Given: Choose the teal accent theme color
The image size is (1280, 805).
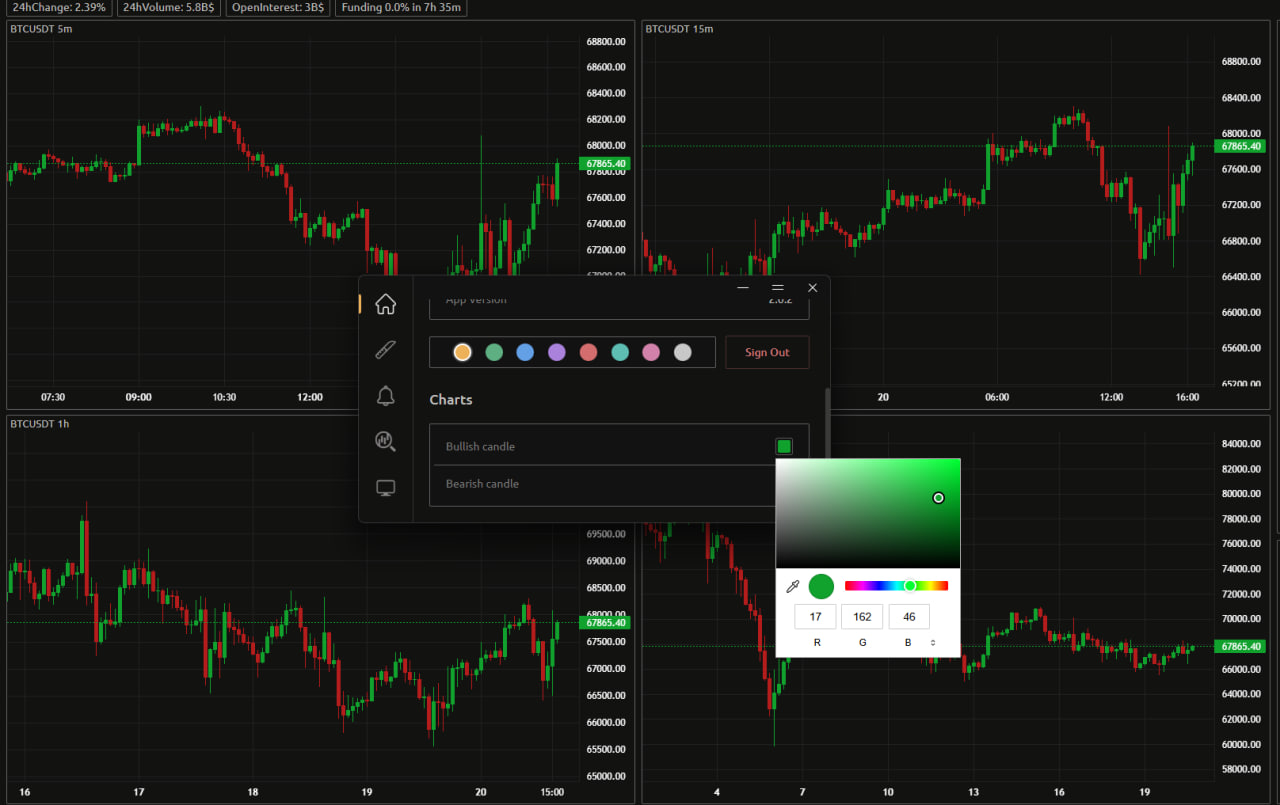Looking at the screenshot, I should coord(620,352).
